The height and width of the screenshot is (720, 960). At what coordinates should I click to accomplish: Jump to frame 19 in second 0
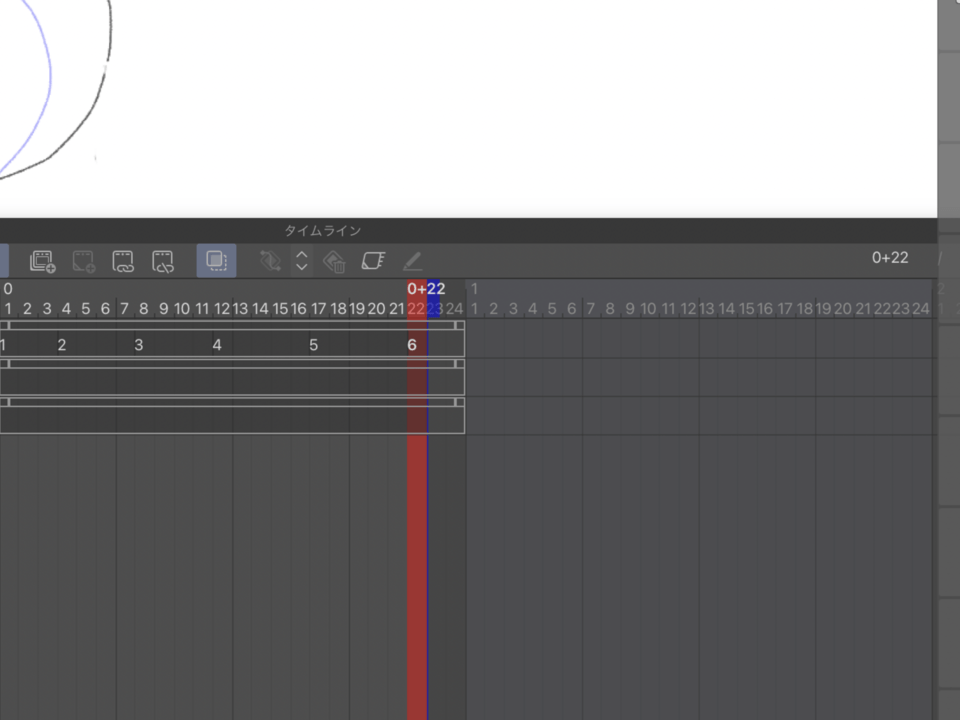coord(357,309)
